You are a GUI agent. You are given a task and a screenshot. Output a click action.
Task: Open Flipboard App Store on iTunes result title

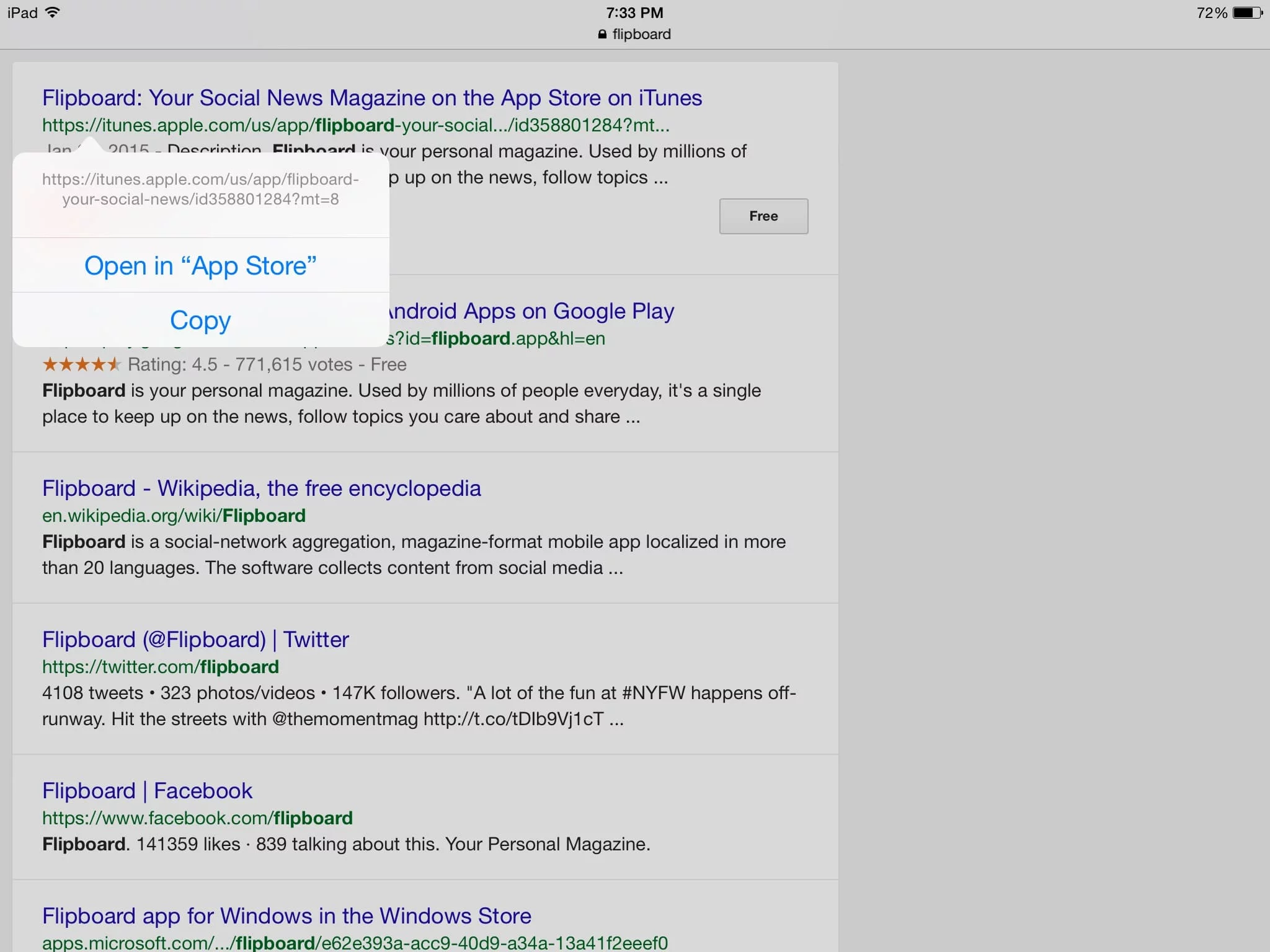click(372, 98)
